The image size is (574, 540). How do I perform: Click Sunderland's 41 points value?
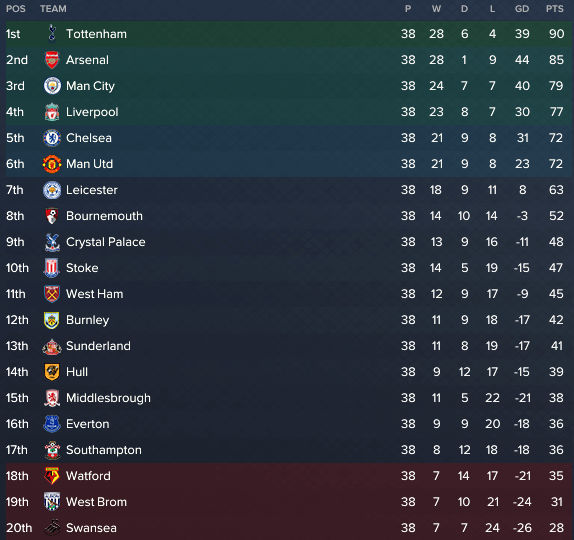[556, 346]
